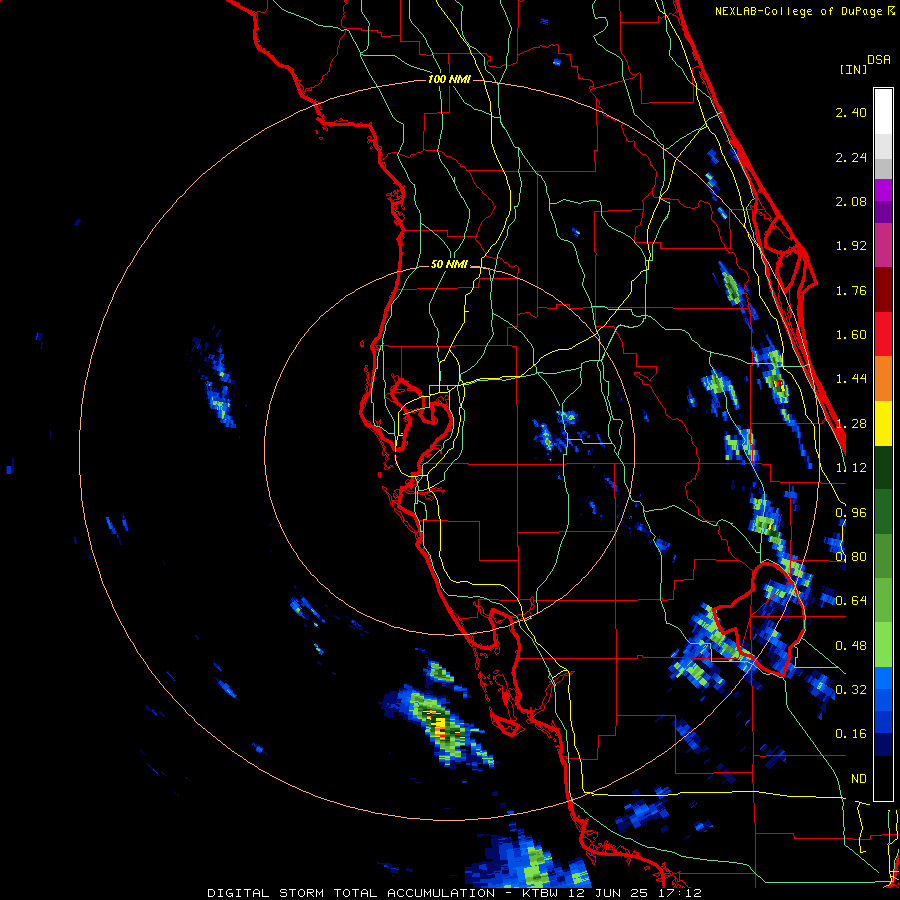The width and height of the screenshot is (900, 900).
Task: Select the 0.96 legend value
Action: coord(851,513)
